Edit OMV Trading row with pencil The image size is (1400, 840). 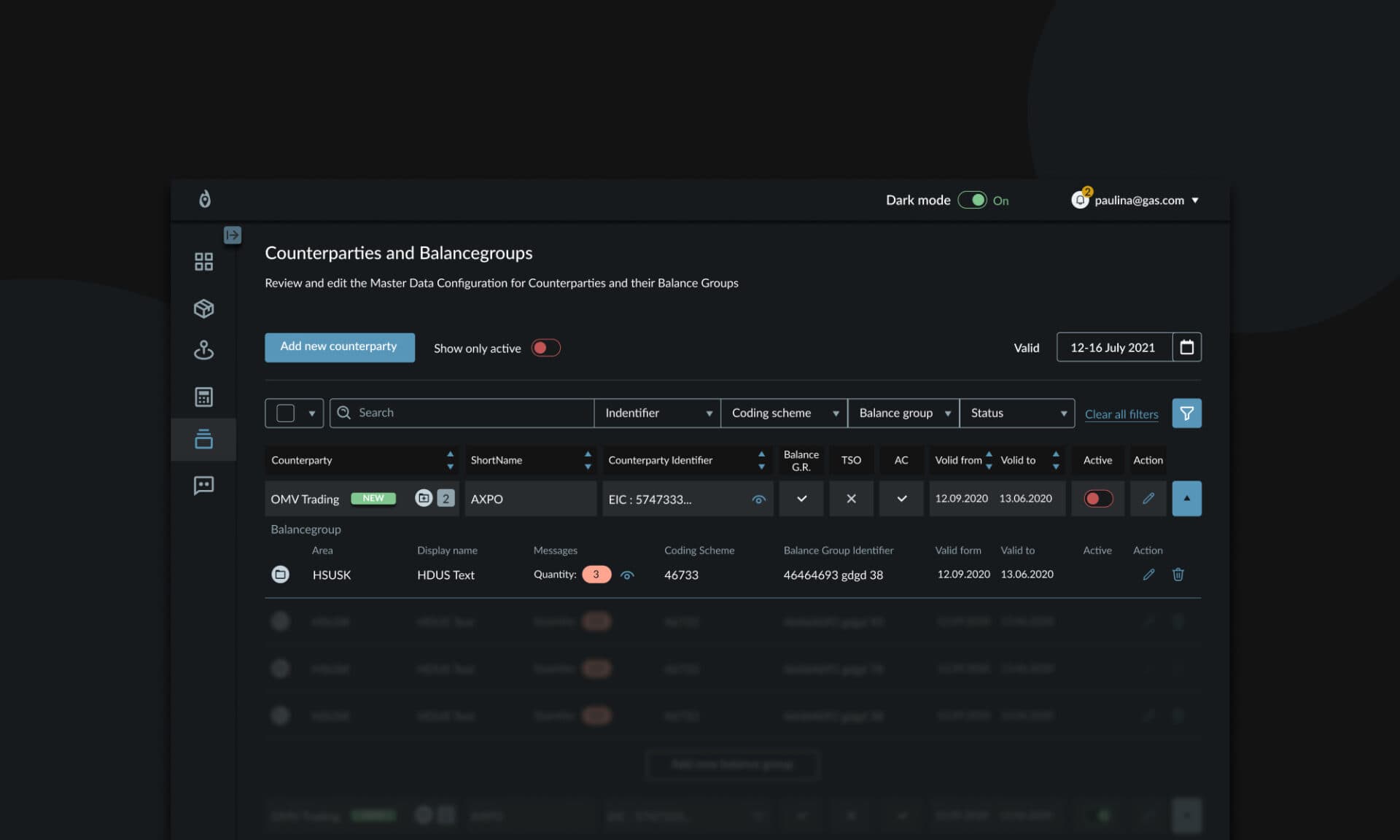point(1148,498)
